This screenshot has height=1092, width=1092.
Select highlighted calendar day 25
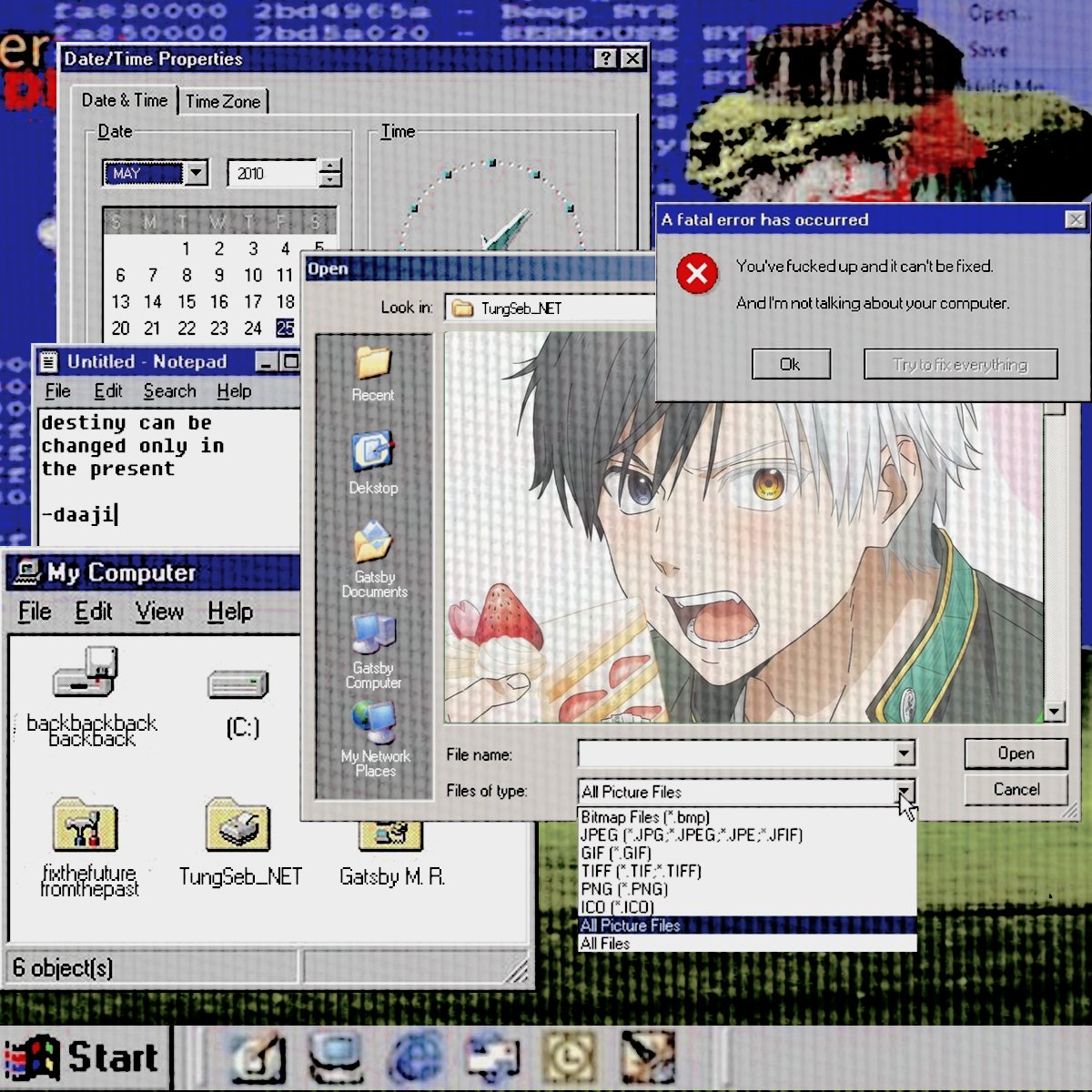point(286,329)
